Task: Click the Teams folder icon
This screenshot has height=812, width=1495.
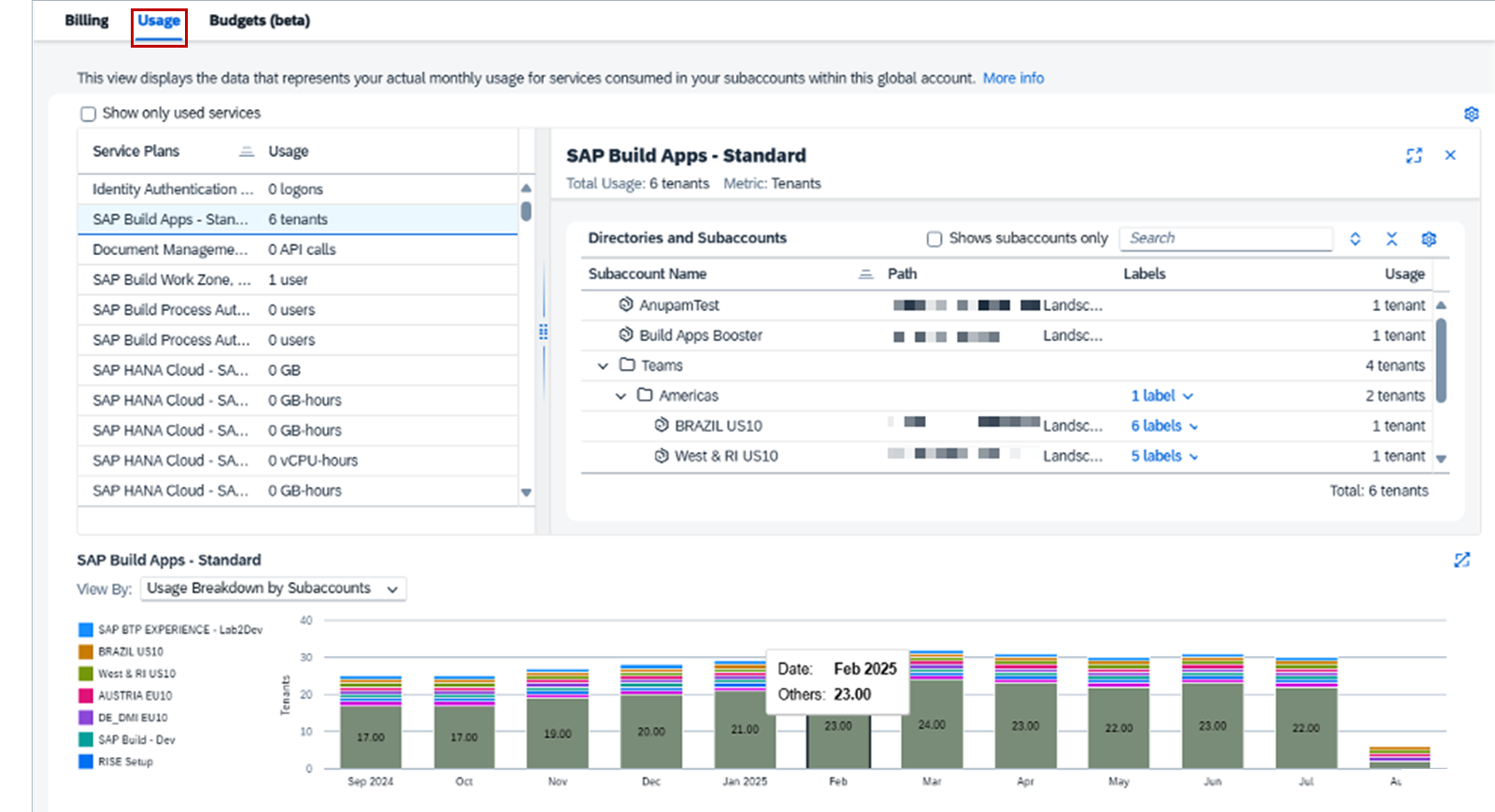Action: [627, 364]
